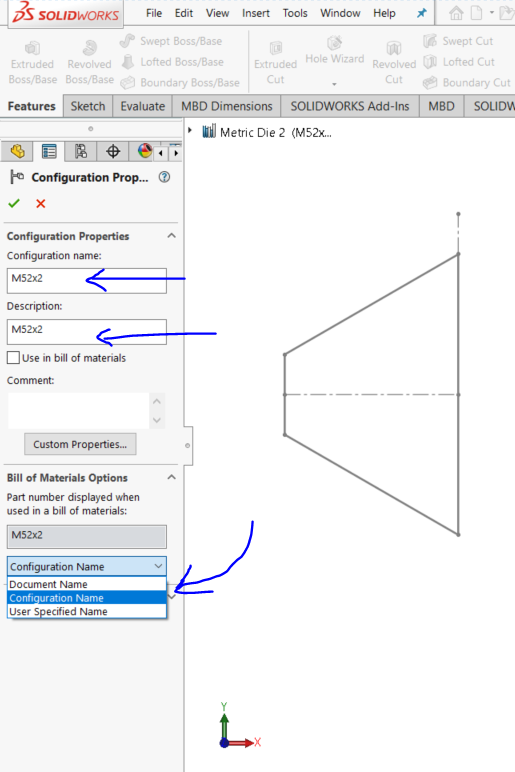Screen dimensions: 515x772
Task: Switch to the SOLIDWORKS Add-Ins tab
Action: coord(350,106)
